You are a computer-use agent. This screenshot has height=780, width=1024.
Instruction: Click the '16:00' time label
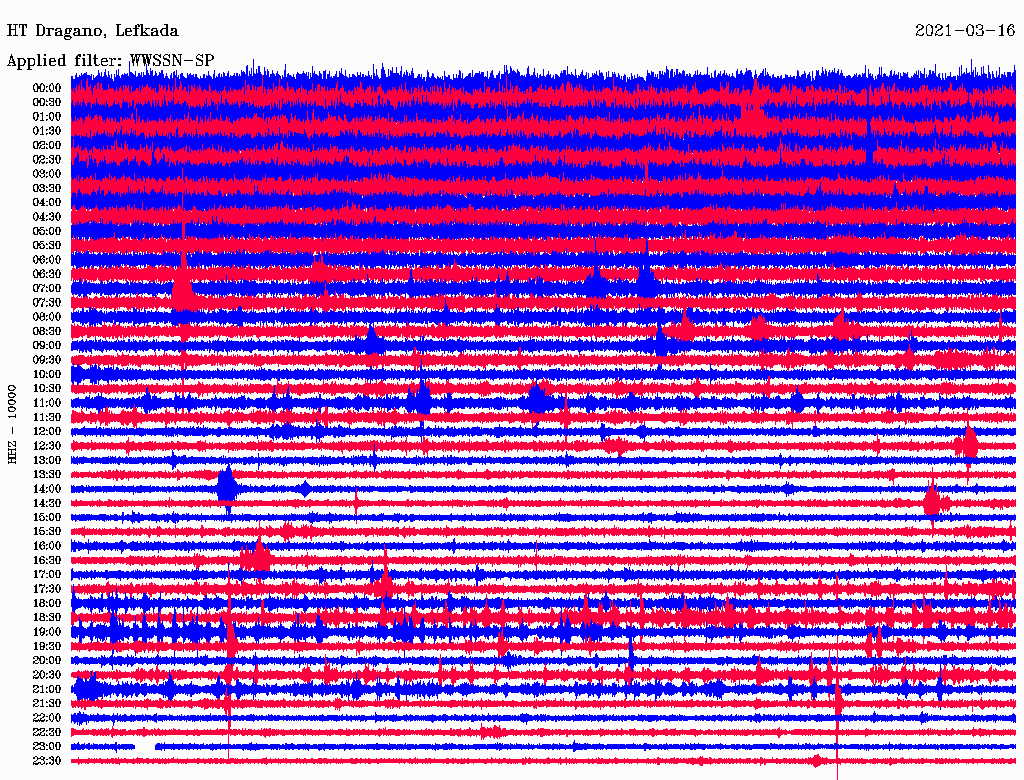(47, 546)
